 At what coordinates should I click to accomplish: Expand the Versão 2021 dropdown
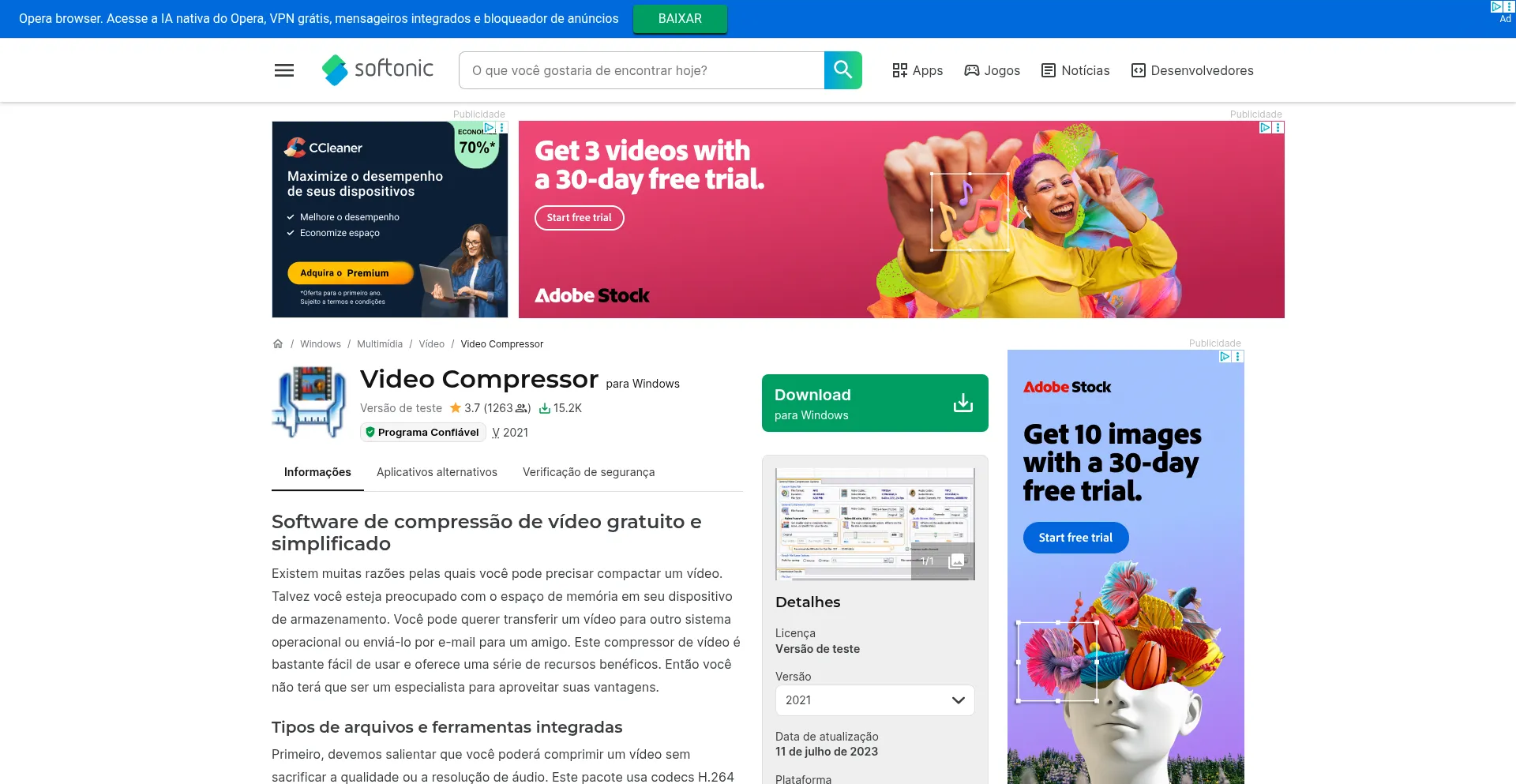874,700
